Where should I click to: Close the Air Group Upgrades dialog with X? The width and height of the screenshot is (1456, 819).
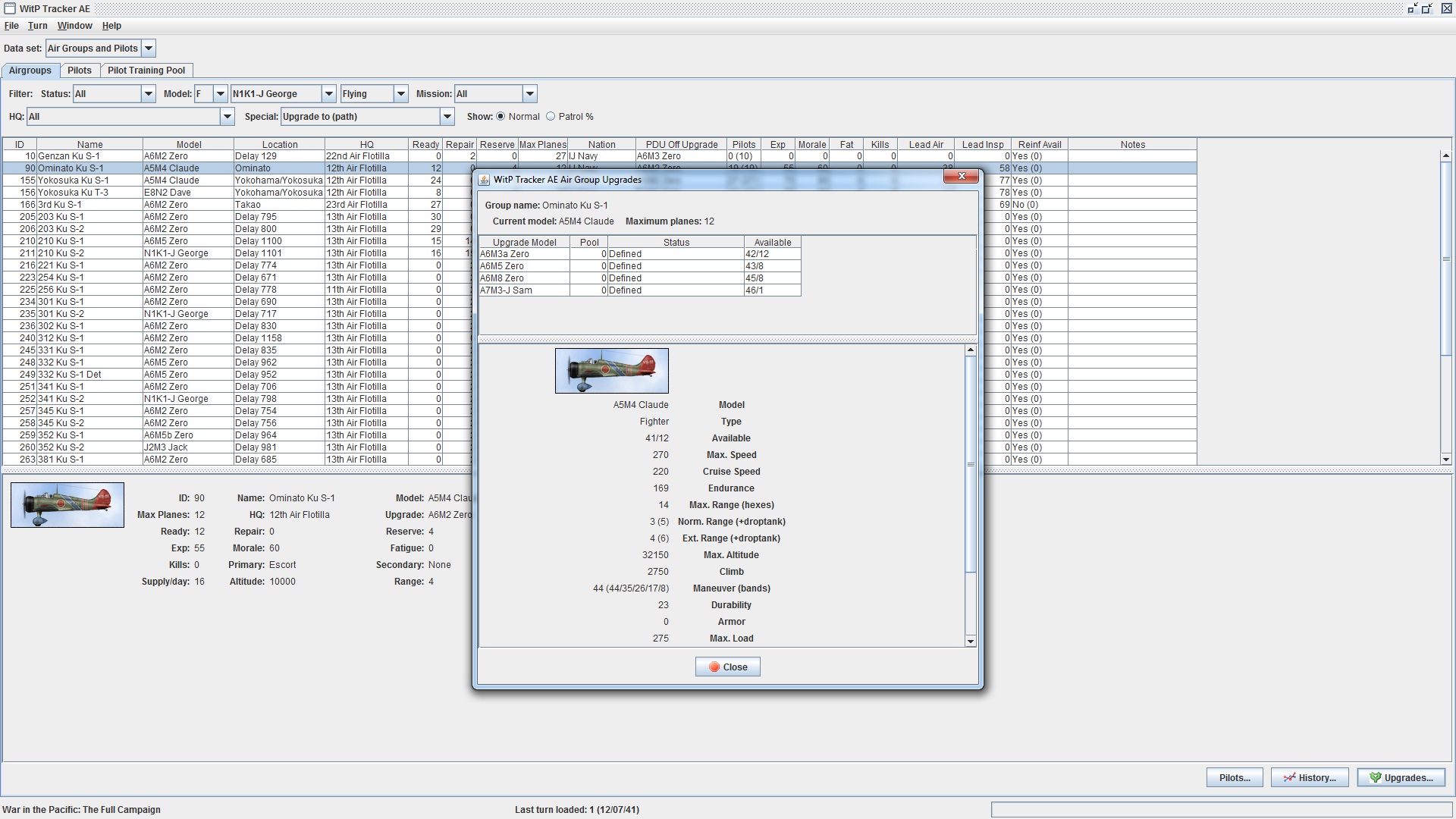962,176
